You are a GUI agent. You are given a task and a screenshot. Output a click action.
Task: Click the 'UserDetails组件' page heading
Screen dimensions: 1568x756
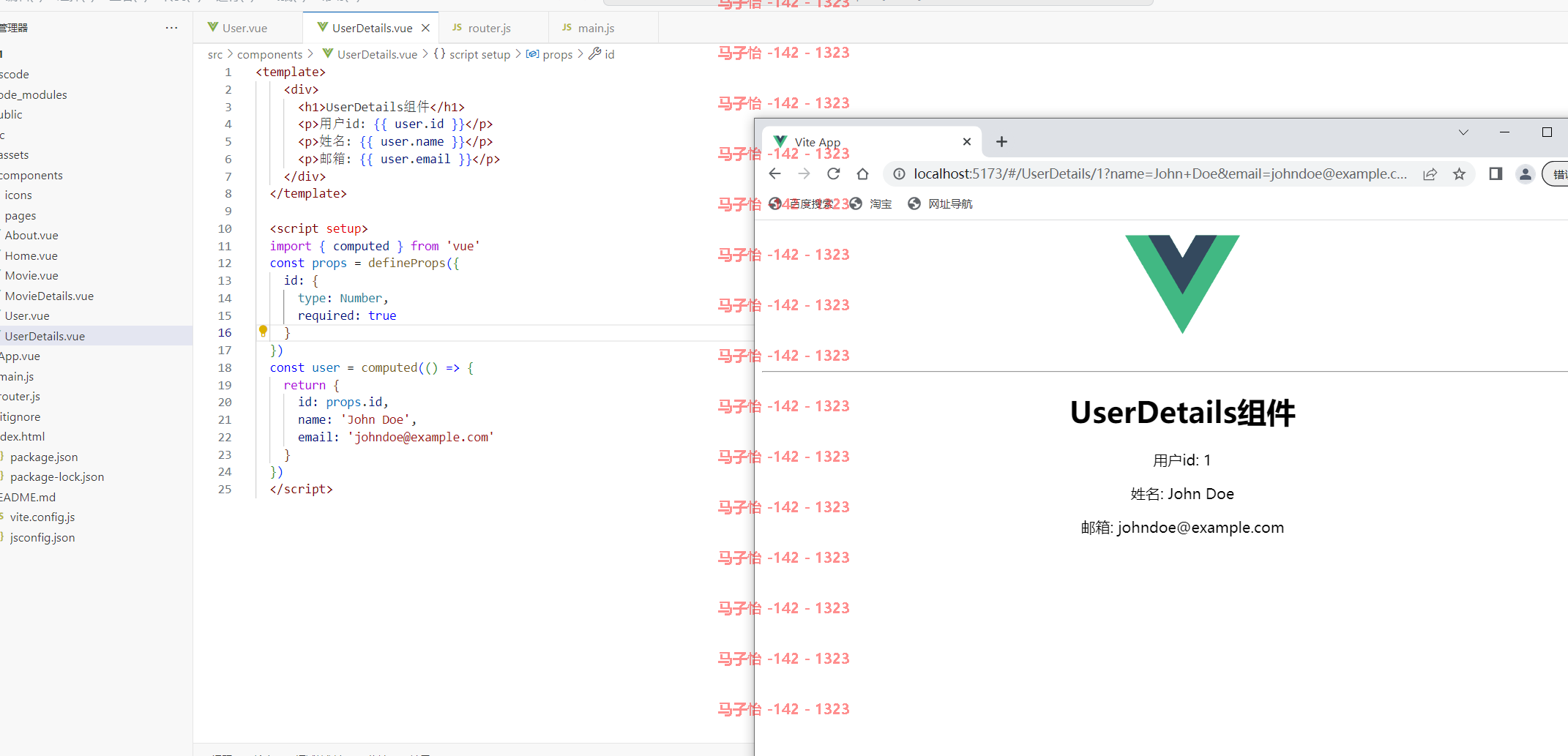[1182, 413]
